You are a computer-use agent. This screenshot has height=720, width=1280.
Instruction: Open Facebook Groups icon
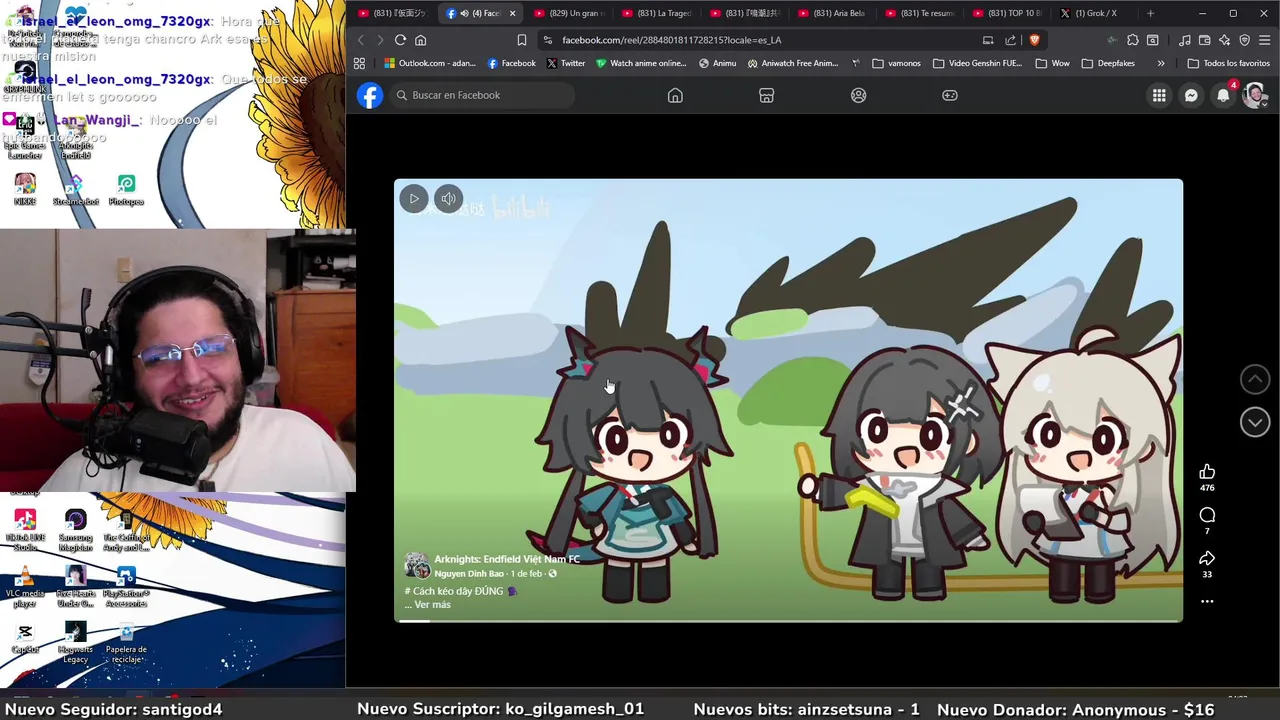point(858,95)
